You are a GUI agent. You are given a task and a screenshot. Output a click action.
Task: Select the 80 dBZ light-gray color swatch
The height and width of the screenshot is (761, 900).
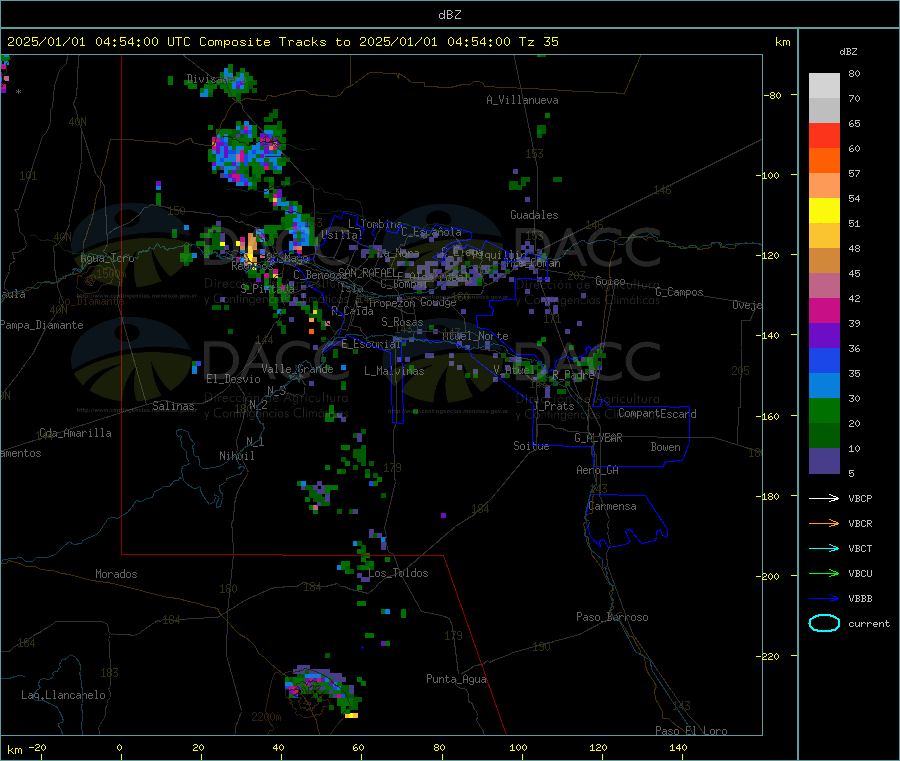[824, 86]
